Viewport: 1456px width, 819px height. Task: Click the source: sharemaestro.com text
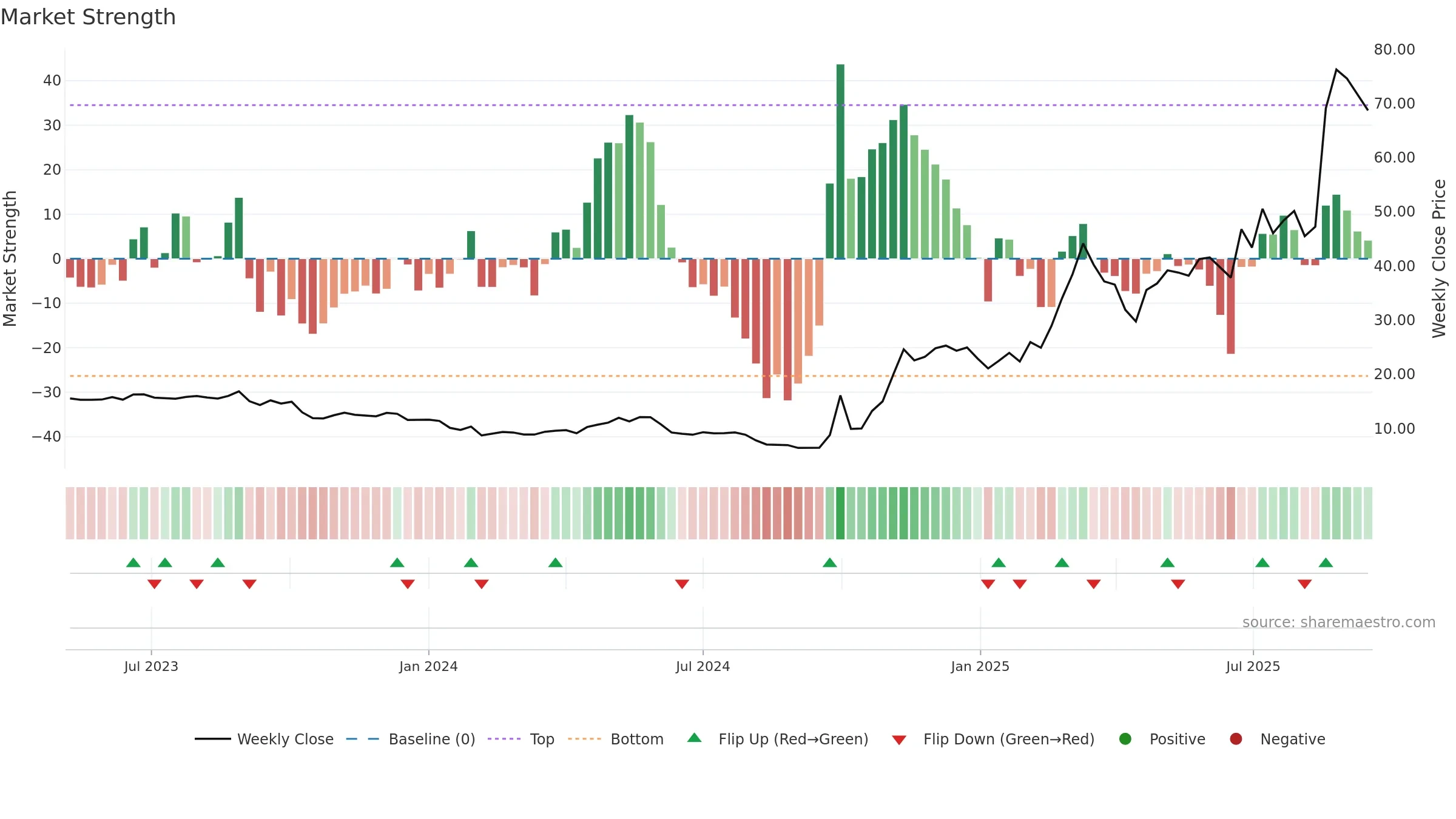point(1339,622)
